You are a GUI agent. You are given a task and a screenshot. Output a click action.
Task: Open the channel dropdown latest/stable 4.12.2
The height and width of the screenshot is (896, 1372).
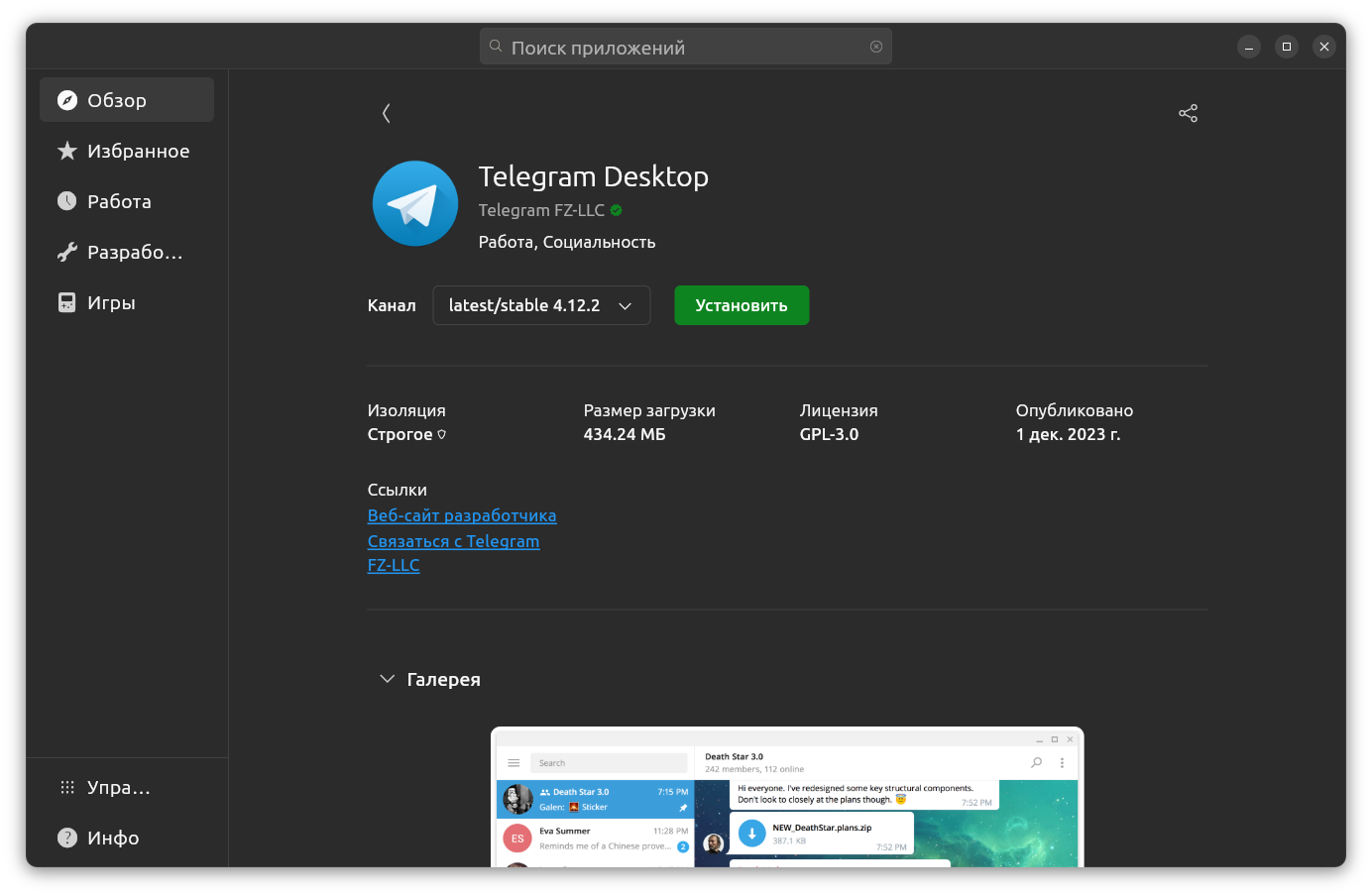coord(541,305)
